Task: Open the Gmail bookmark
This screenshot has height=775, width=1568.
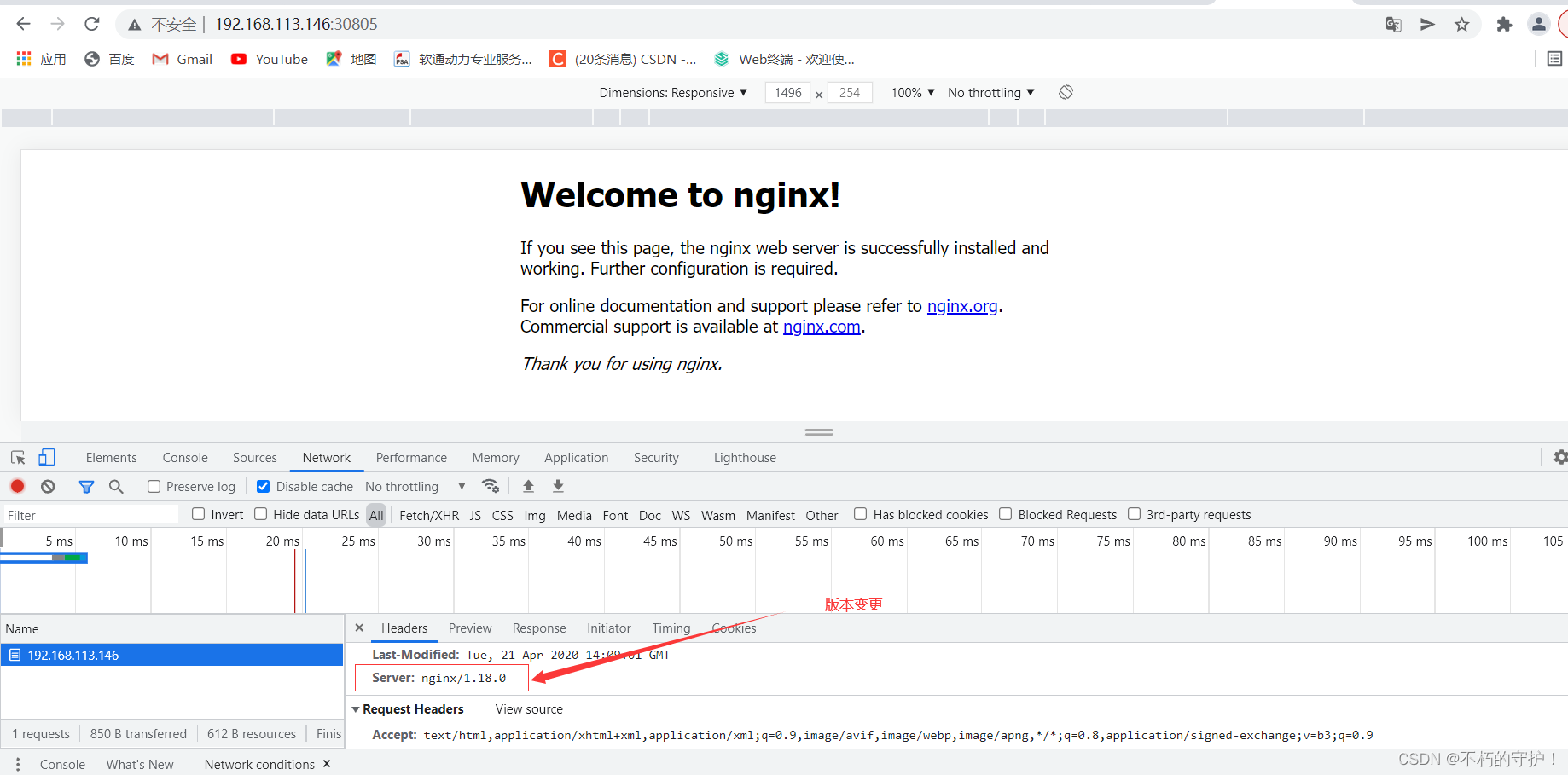Action: (183, 59)
